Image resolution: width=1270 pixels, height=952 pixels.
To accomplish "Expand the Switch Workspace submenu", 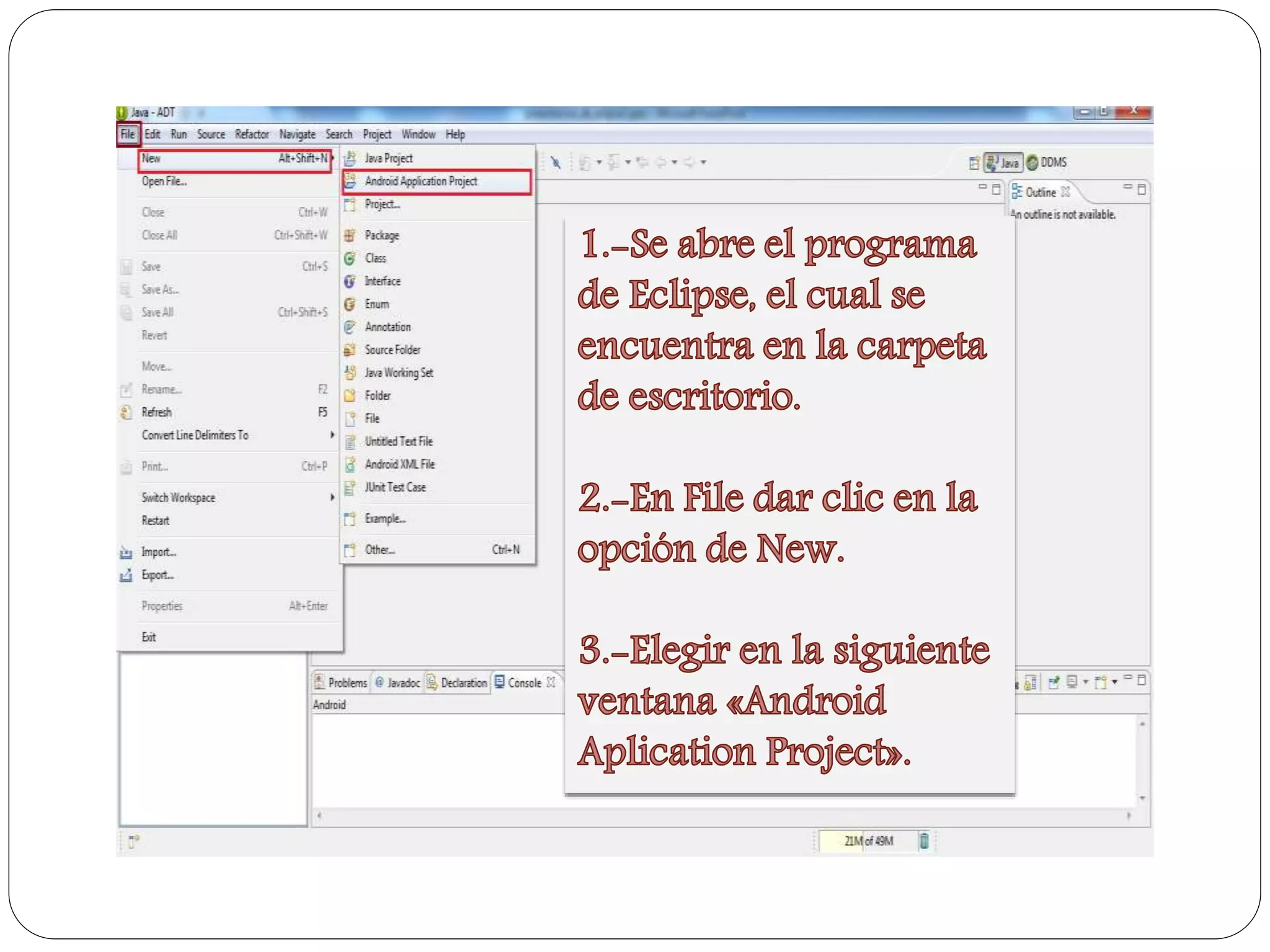I will pos(332,498).
